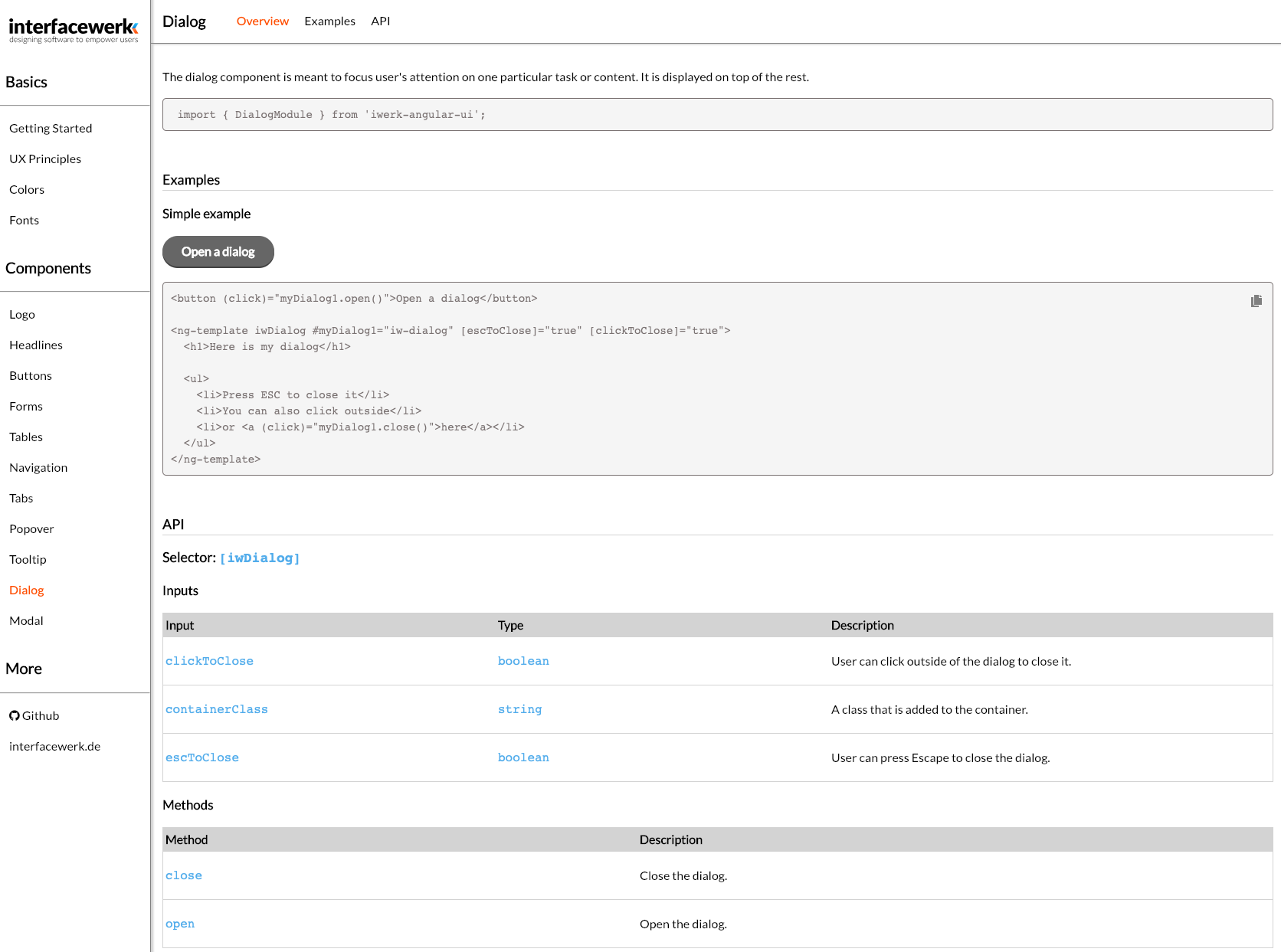
Task: Switch to the Examples tab
Action: (x=329, y=21)
